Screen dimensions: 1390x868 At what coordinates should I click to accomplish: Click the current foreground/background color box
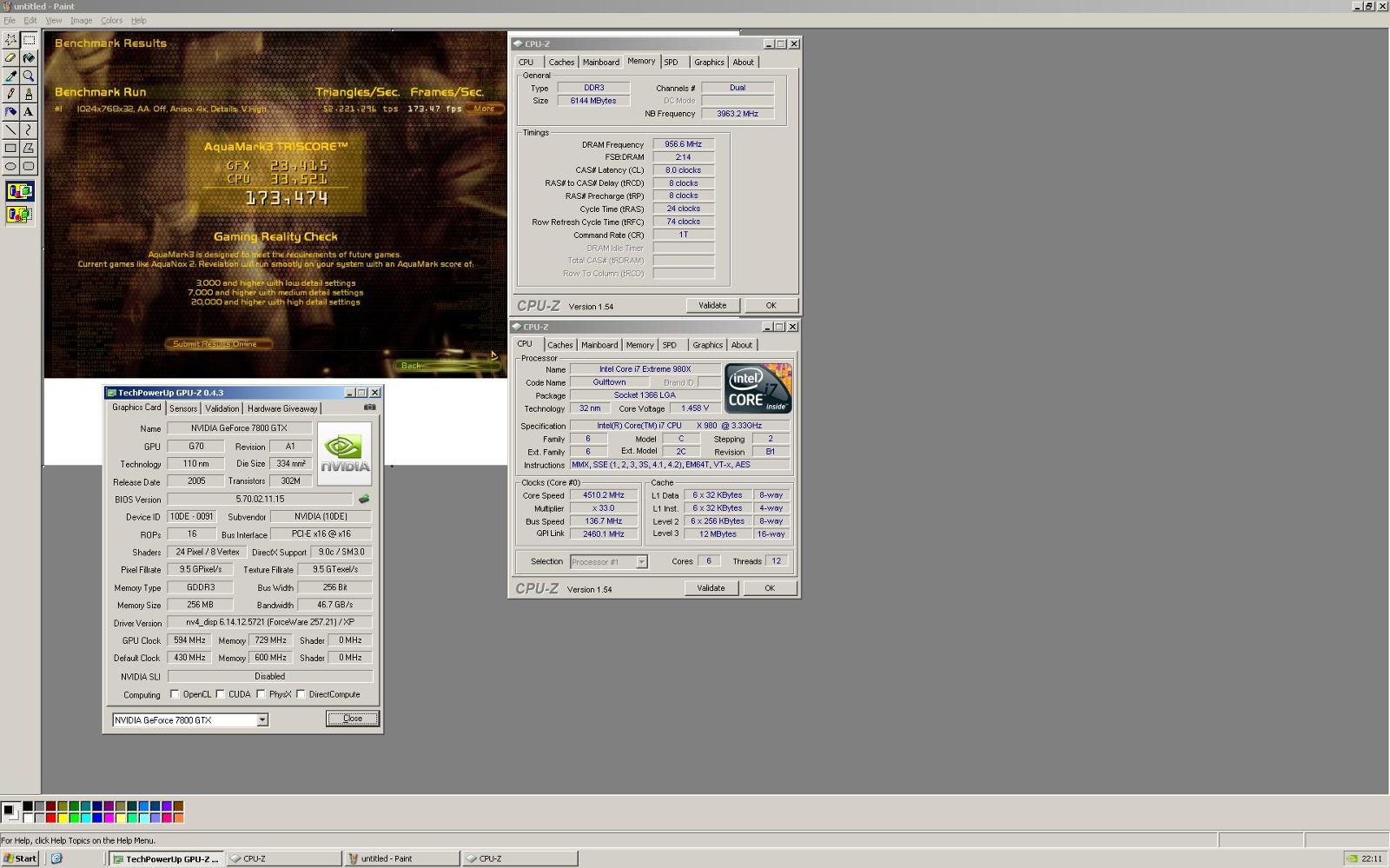(10, 812)
